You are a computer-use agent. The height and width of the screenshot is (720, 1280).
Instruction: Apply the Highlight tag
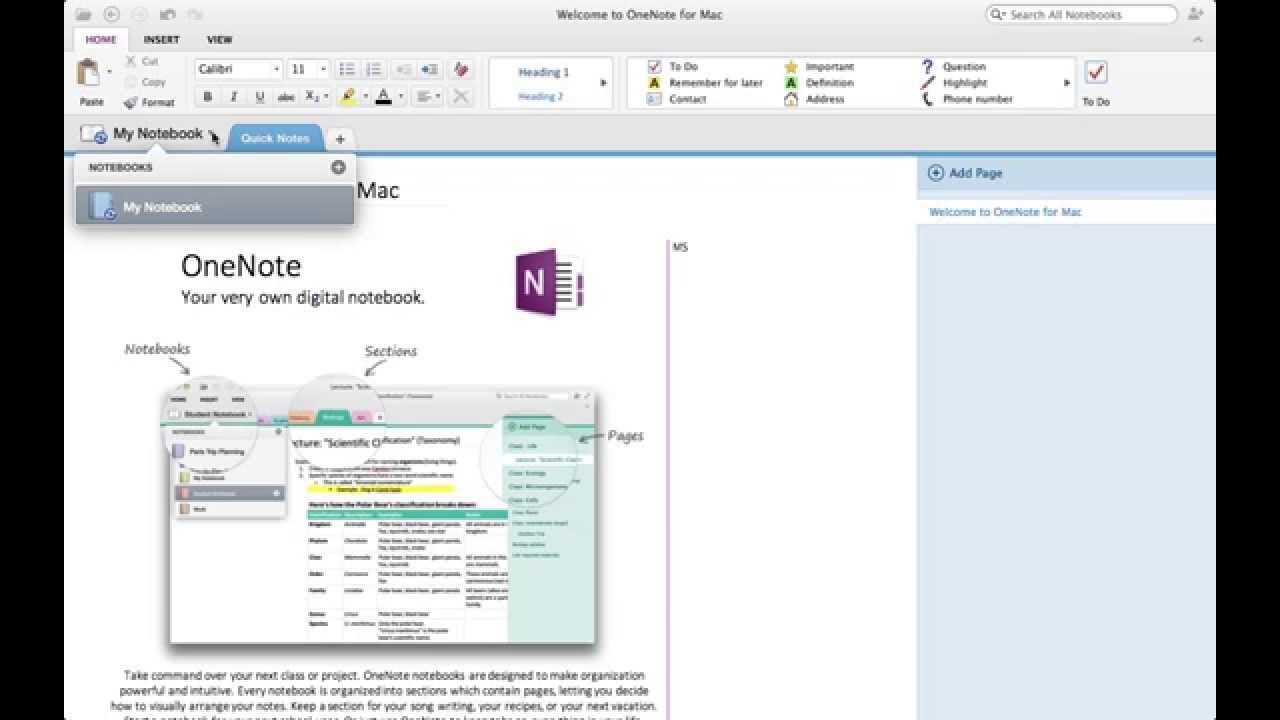pos(954,83)
